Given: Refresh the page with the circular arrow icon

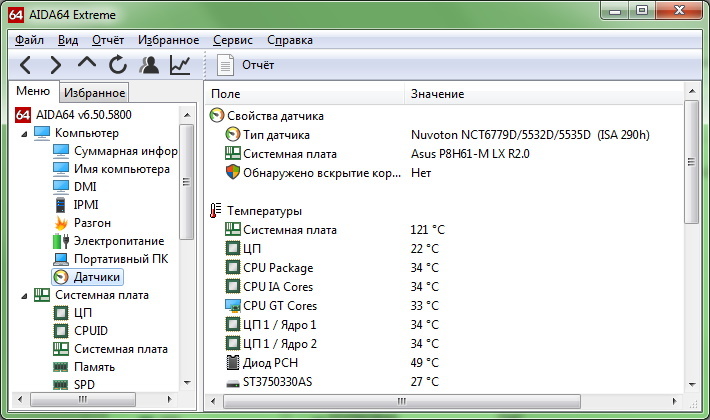Looking at the screenshot, I should [118, 65].
